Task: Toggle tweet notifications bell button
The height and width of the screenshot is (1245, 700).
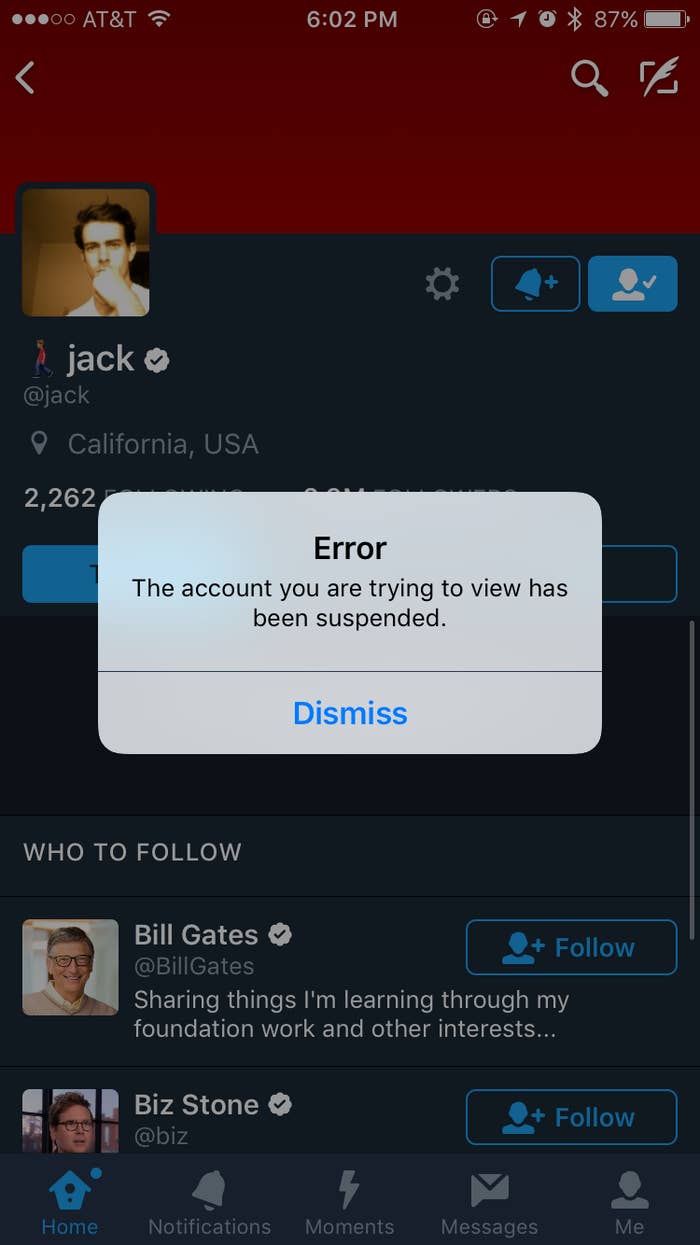Action: 535,284
